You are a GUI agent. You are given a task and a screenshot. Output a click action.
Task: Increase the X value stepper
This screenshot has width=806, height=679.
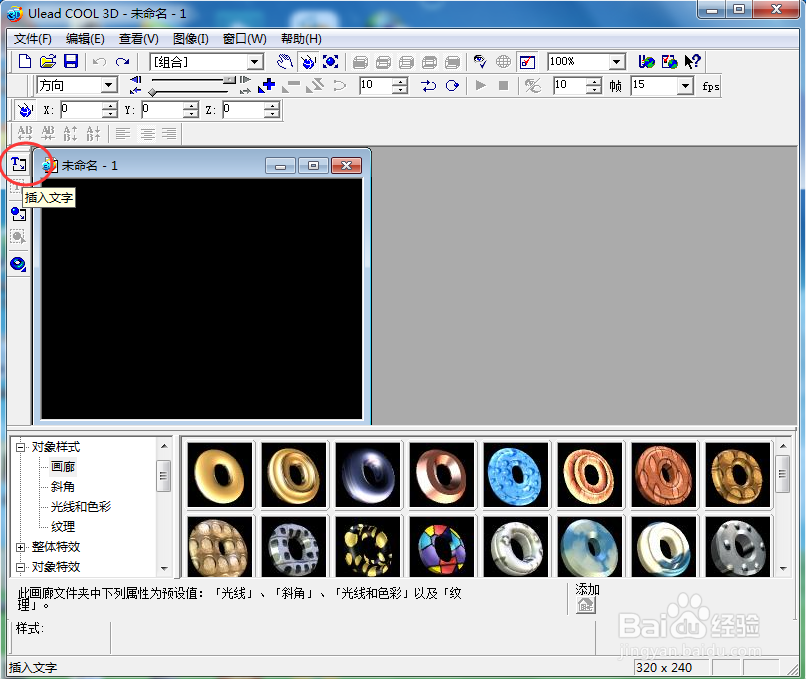tap(110, 106)
